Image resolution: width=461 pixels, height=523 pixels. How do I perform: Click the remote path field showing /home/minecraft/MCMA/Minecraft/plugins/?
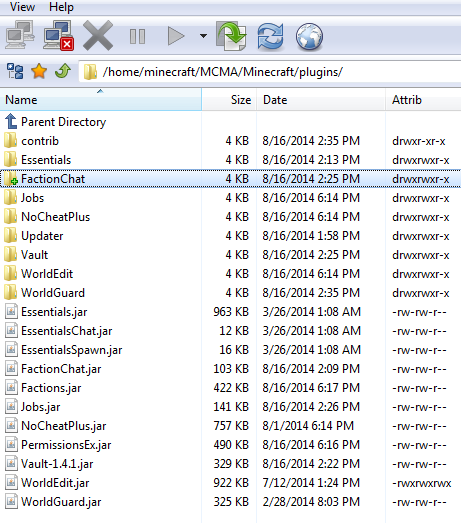pos(270,72)
